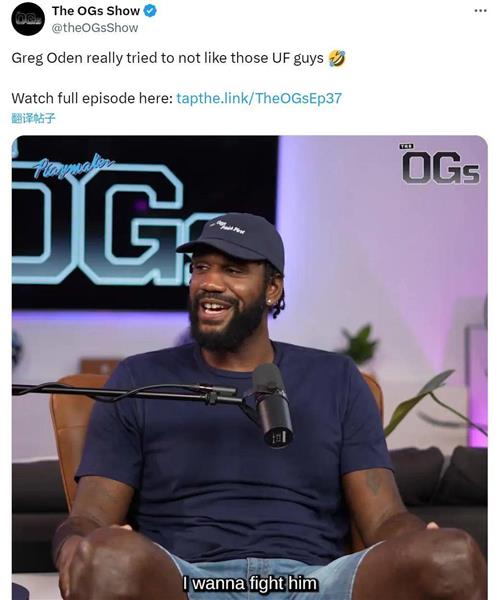The image size is (498, 600).
Task: Click the OGs watermark logo in video corner
Action: point(440,165)
